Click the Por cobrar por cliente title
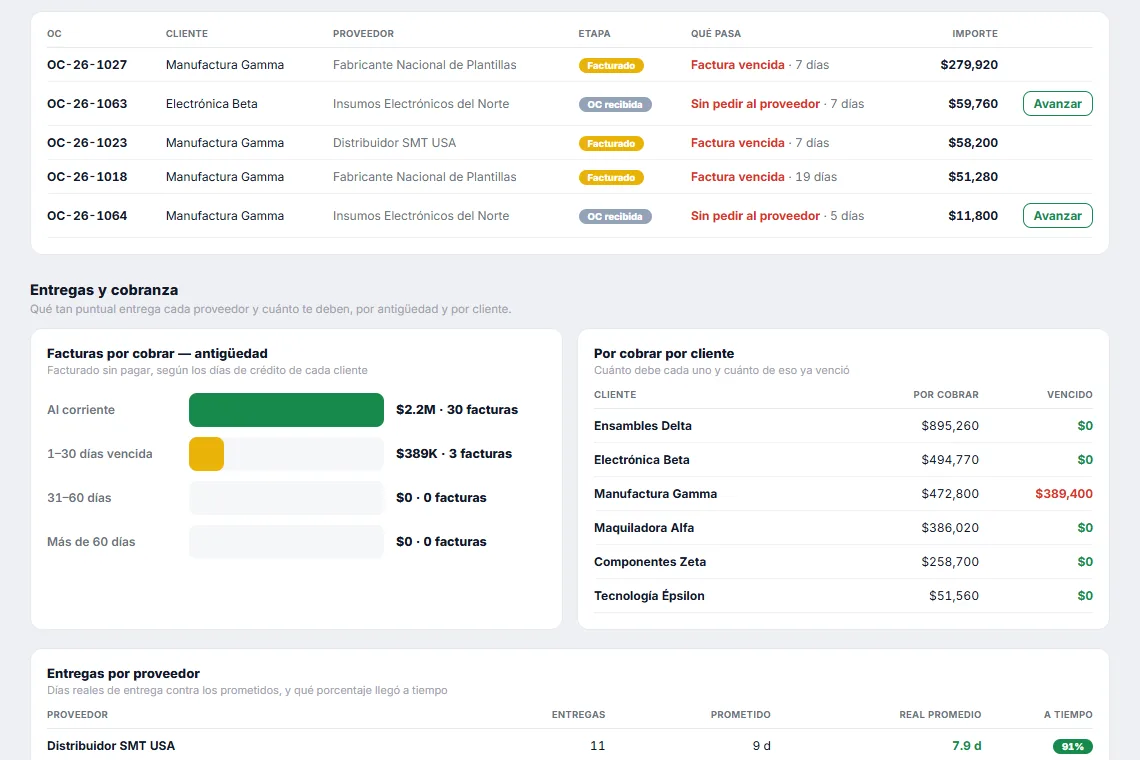This screenshot has width=1140, height=760. 664,353
